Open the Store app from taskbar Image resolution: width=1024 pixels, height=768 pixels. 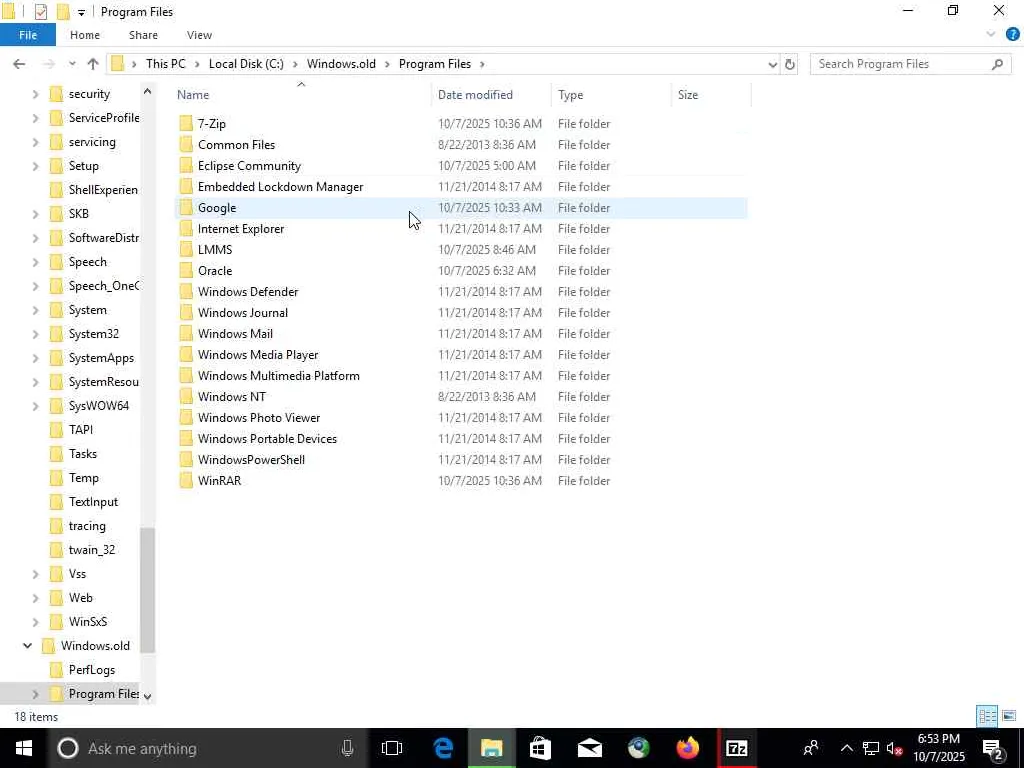click(x=540, y=748)
